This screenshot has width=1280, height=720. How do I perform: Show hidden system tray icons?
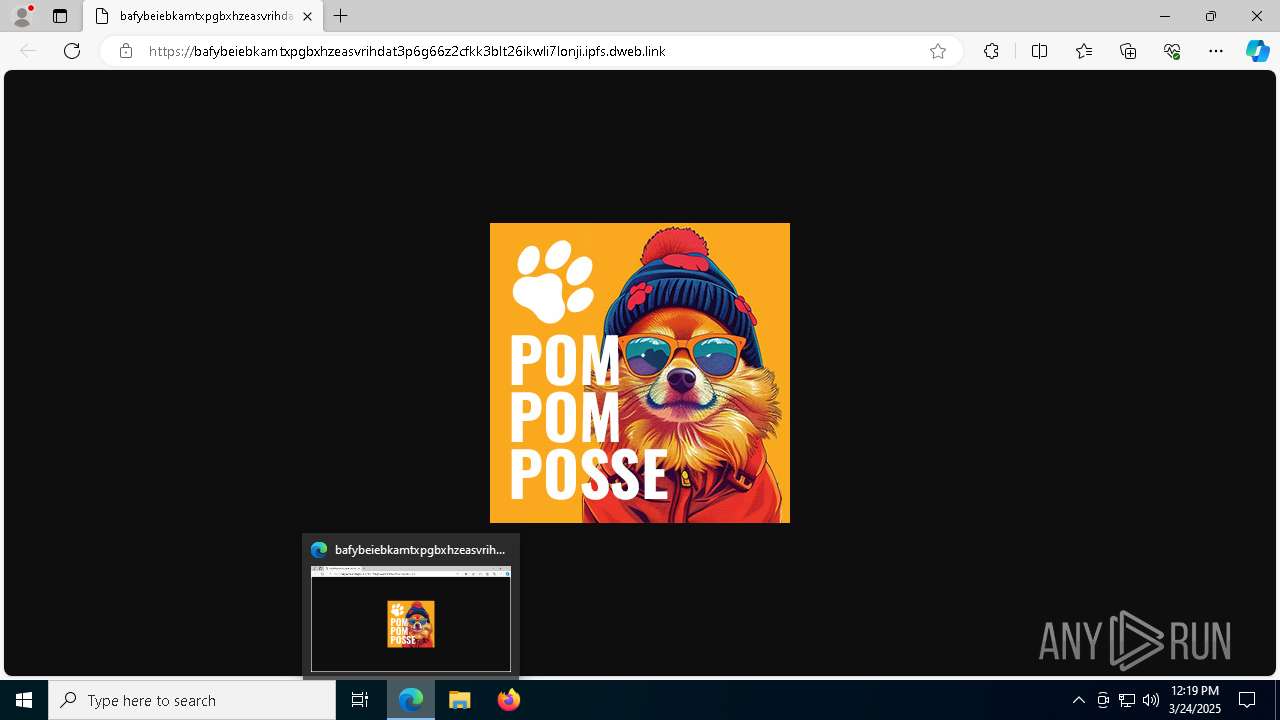point(1078,700)
